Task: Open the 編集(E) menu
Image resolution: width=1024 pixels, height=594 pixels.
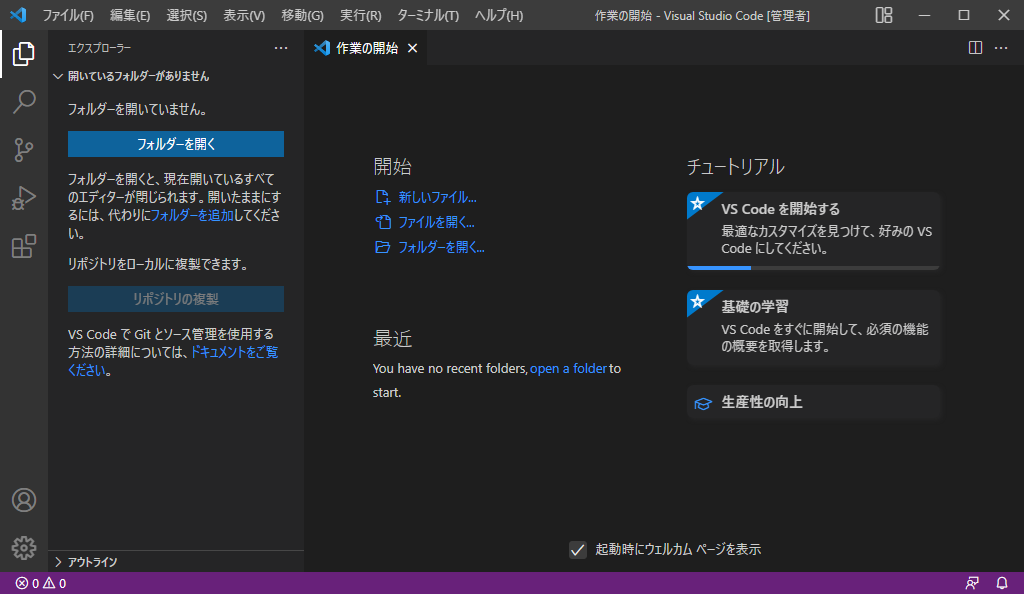Action: tap(130, 15)
